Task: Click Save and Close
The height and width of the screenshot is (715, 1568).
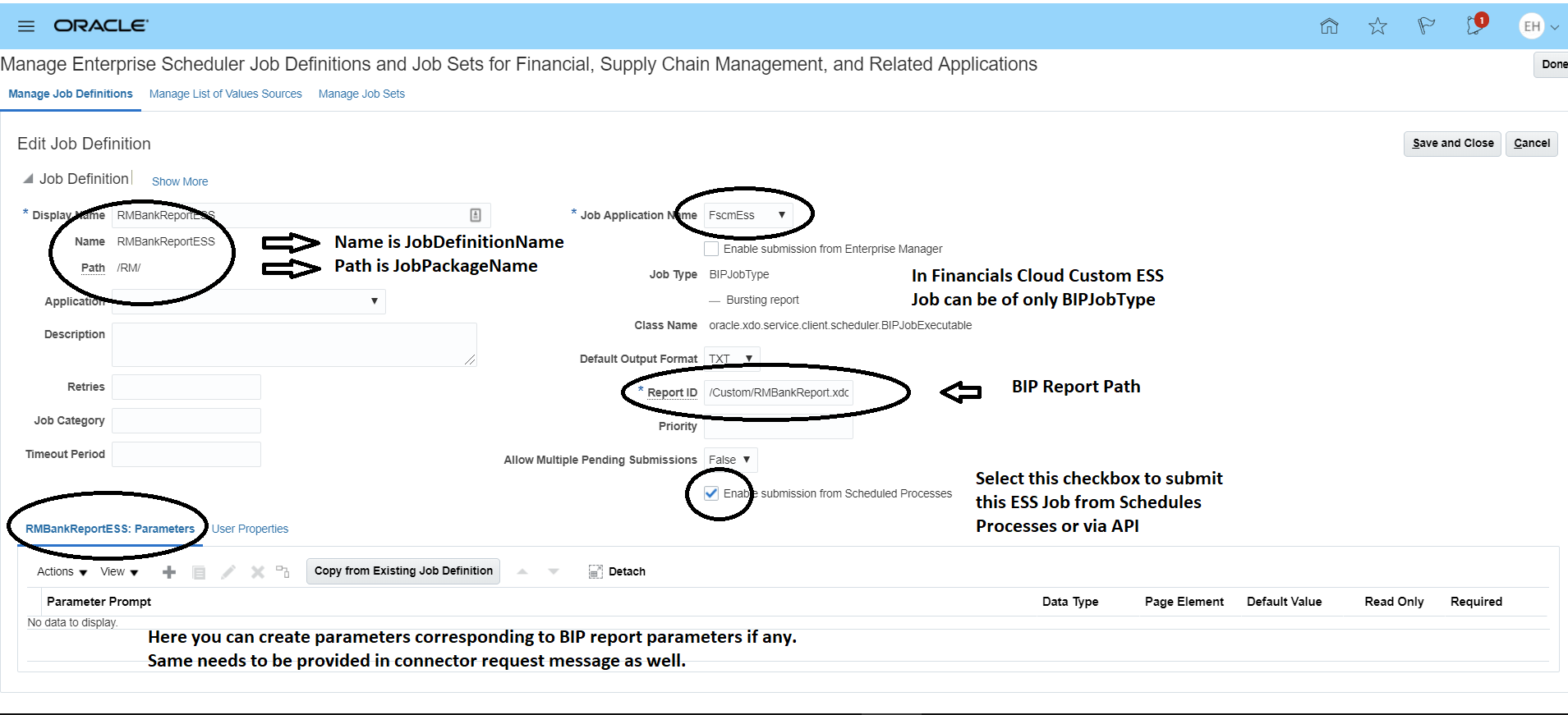Action: click(x=1453, y=144)
